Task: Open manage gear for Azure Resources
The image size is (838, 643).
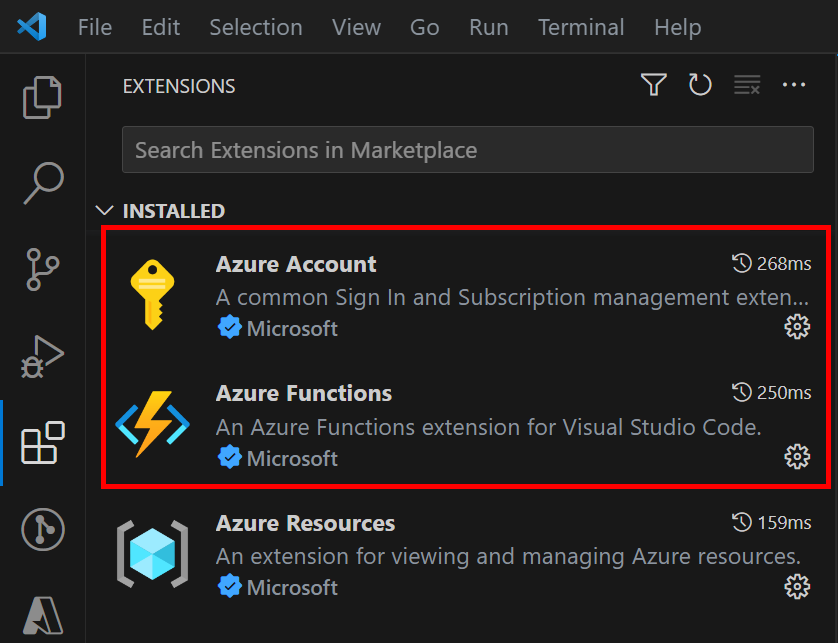Action: coord(797,586)
